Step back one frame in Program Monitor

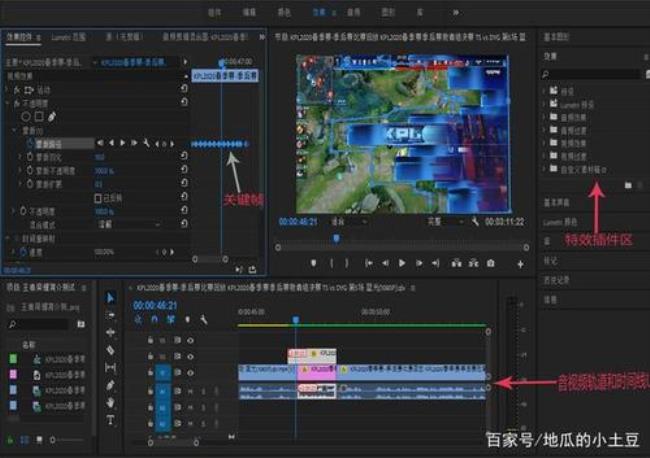pyautogui.click(x=386, y=263)
